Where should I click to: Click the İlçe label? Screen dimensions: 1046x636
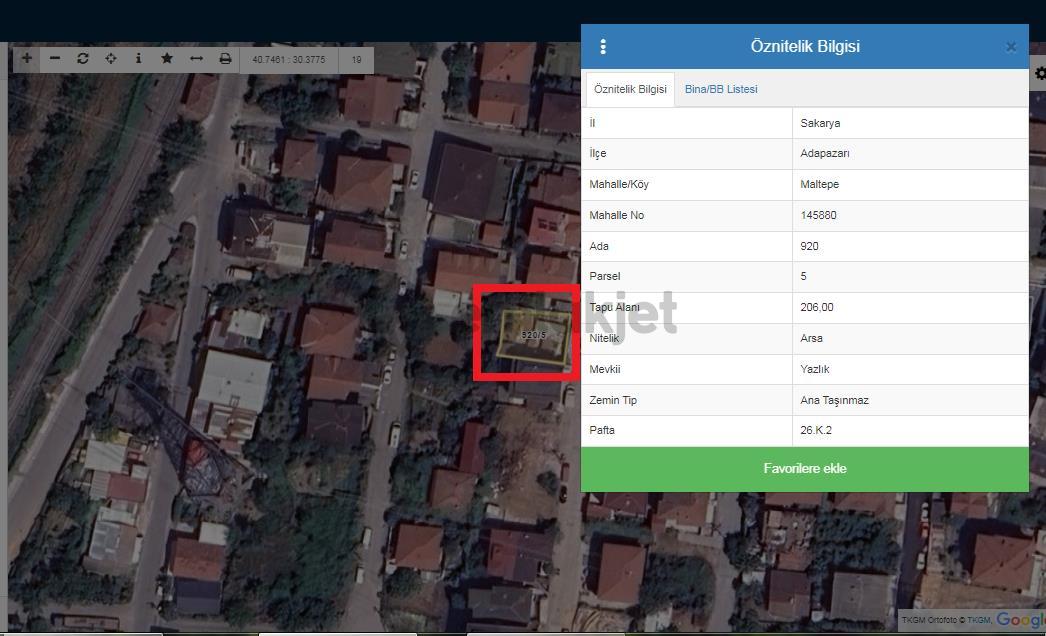[598, 153]
